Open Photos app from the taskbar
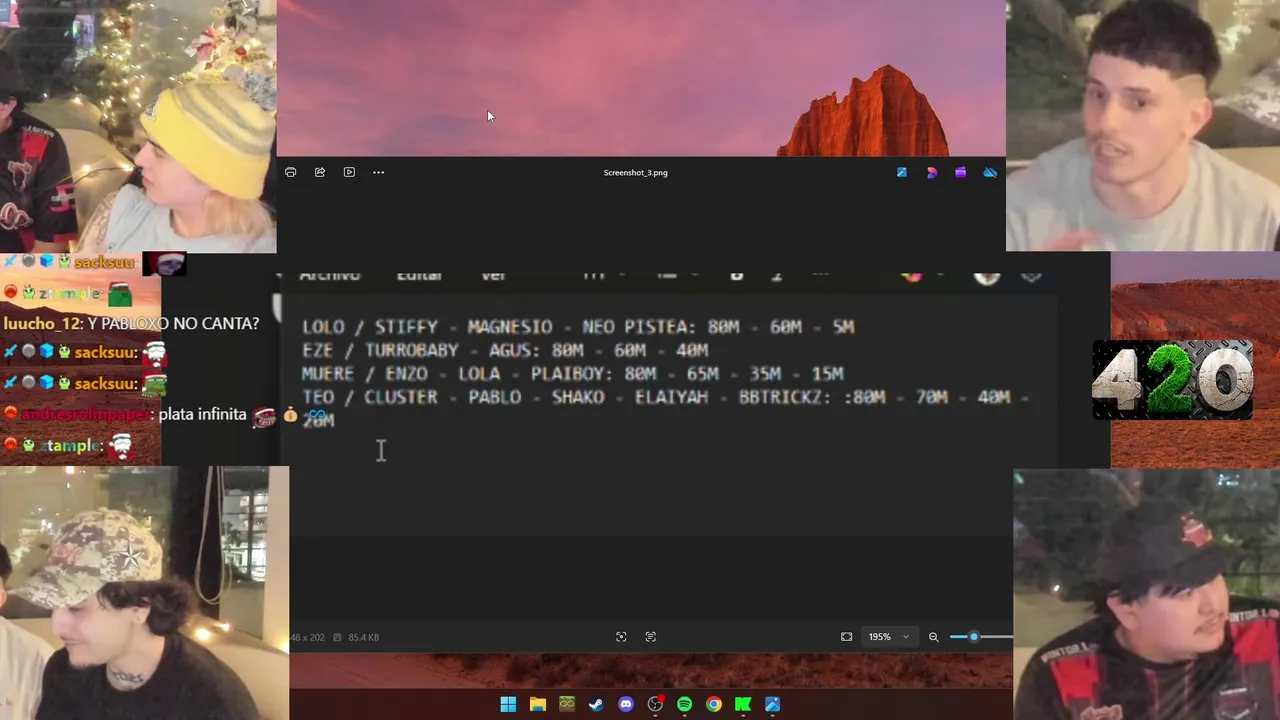Screen dimensions: 1280x720 pyautogui.click(x=772, y=704)
